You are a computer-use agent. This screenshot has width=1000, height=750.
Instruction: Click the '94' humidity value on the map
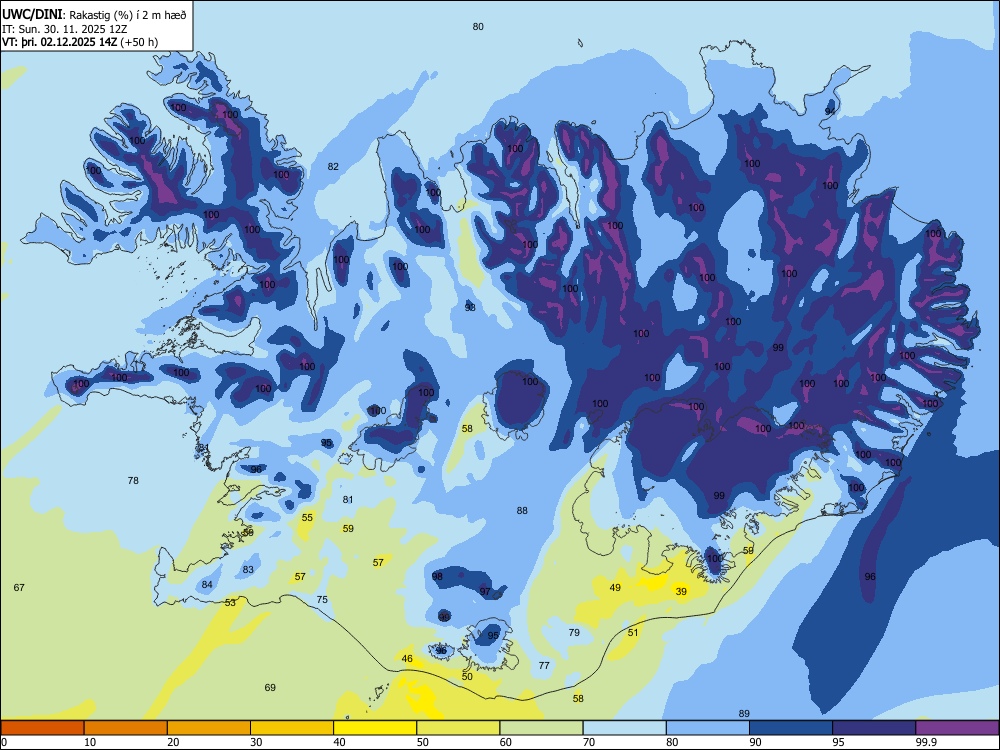(x=830, y=110)
